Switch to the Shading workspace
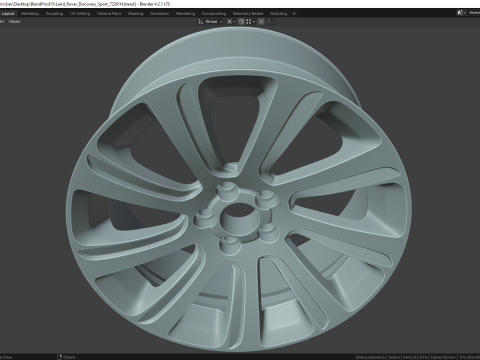The image size is (480, 360). 136,14
